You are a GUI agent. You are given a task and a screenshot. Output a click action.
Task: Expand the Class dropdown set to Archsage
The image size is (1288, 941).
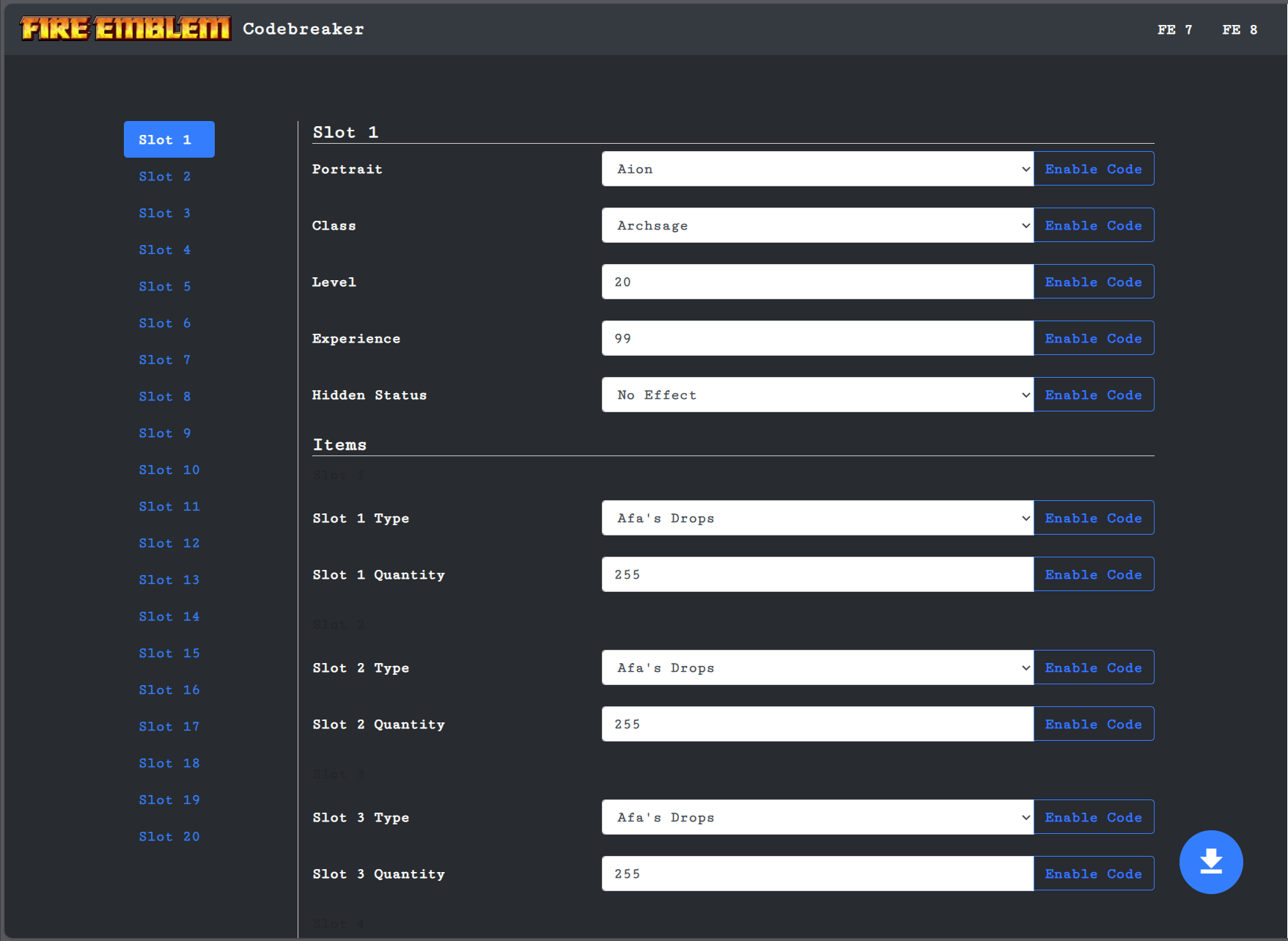[x=817, y=225]
